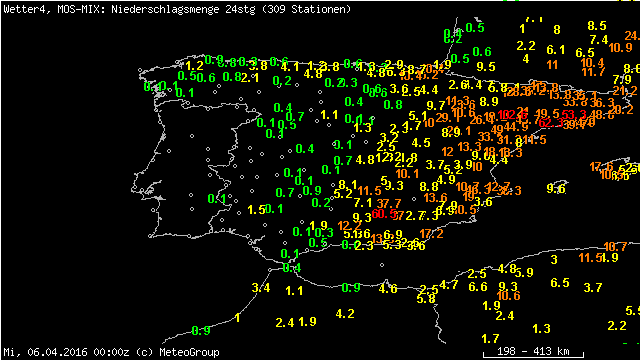Click the orange 10.7 Algerian coast reading
Image resolution: width=640 pixels, height=360 pixels.
tap(615, 247)
